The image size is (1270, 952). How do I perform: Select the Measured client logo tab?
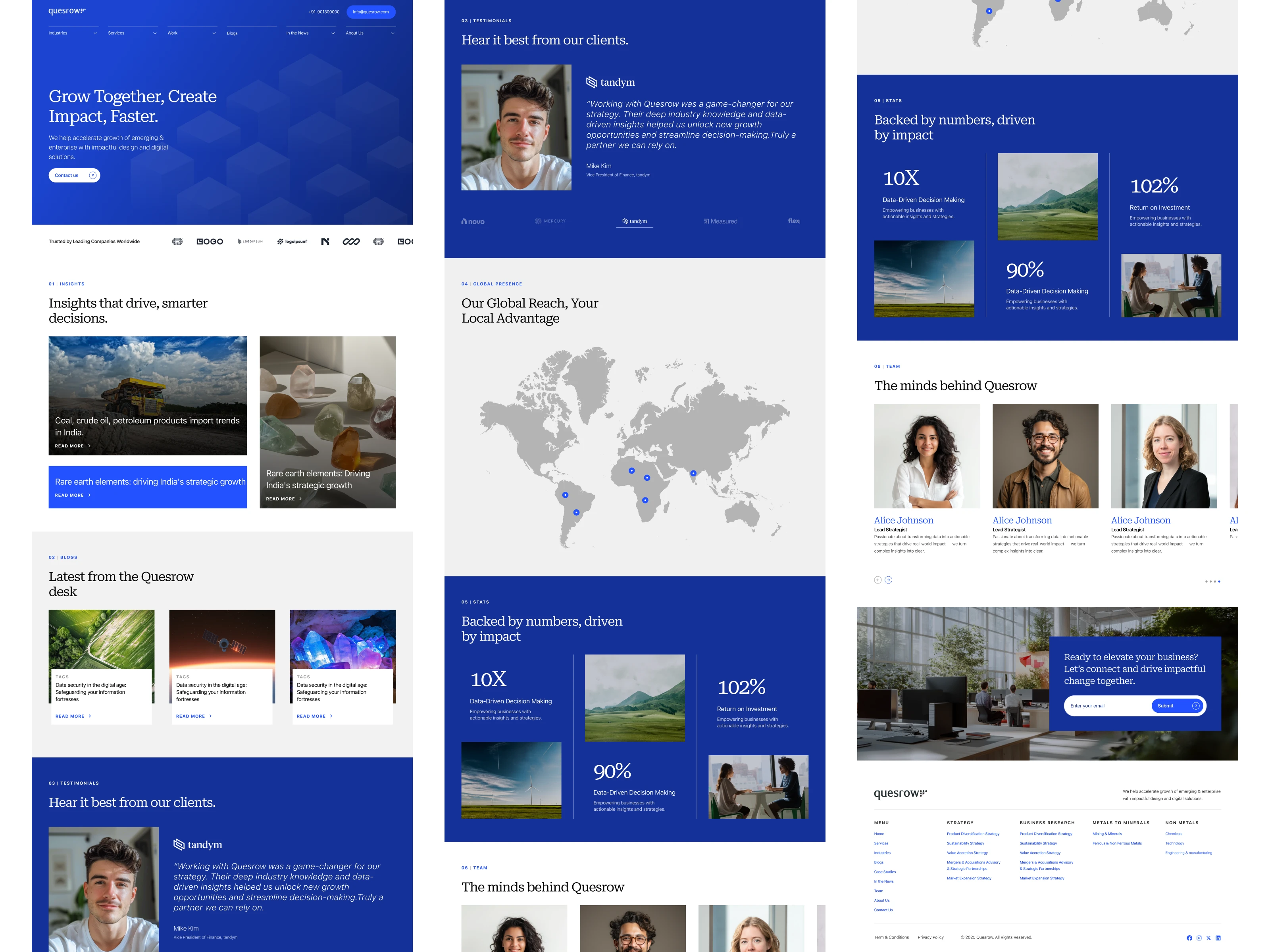click(x=721, y=221)
